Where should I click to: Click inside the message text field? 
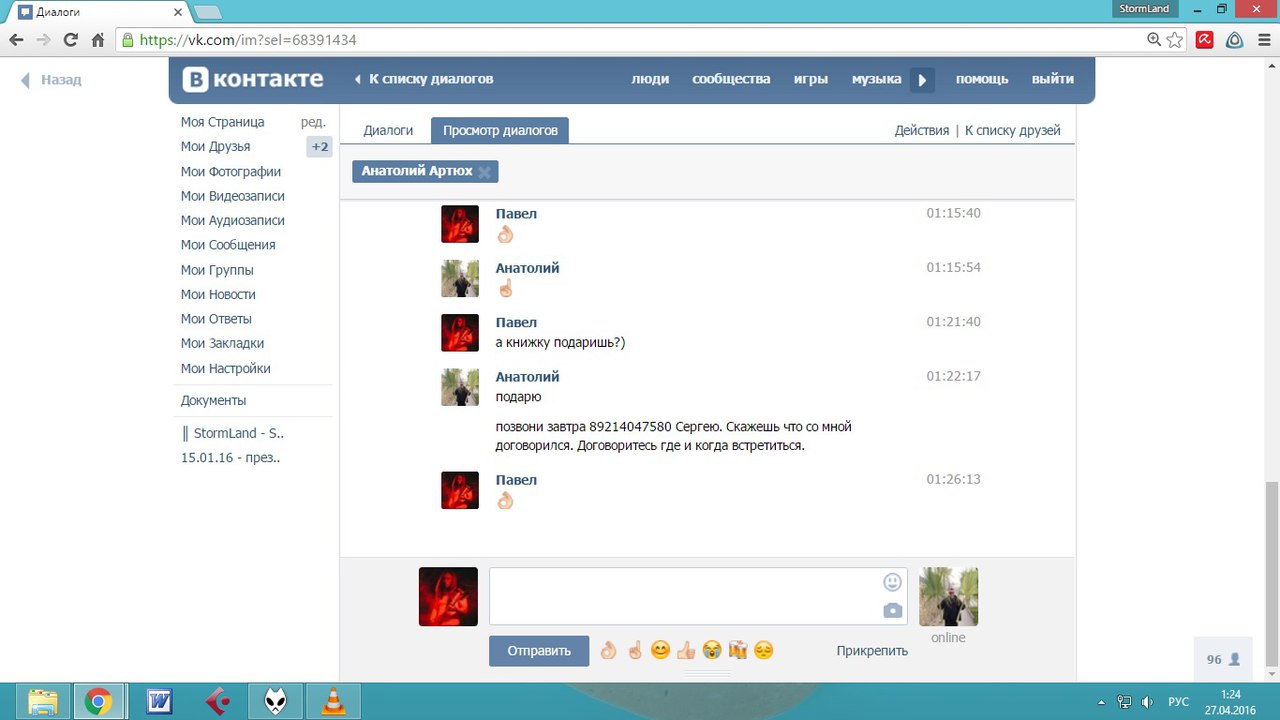(685, 596)
